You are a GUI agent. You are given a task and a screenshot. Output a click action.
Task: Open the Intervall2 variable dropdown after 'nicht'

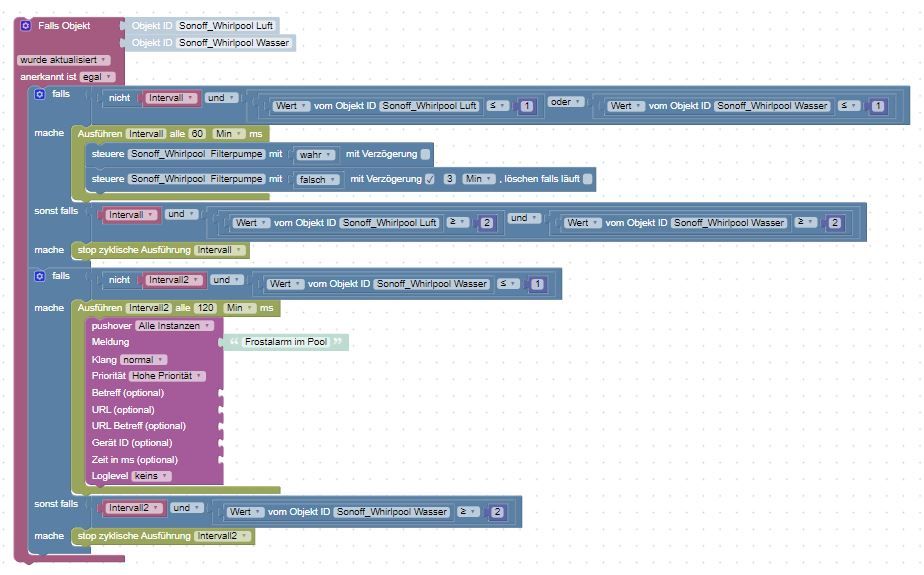tap(174, 280)
